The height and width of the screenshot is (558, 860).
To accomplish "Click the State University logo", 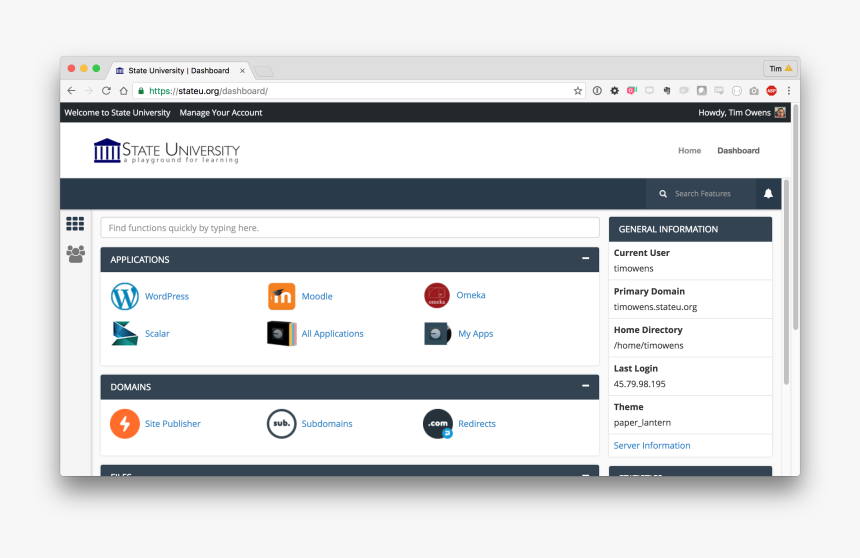I will (x=167, y=151).
